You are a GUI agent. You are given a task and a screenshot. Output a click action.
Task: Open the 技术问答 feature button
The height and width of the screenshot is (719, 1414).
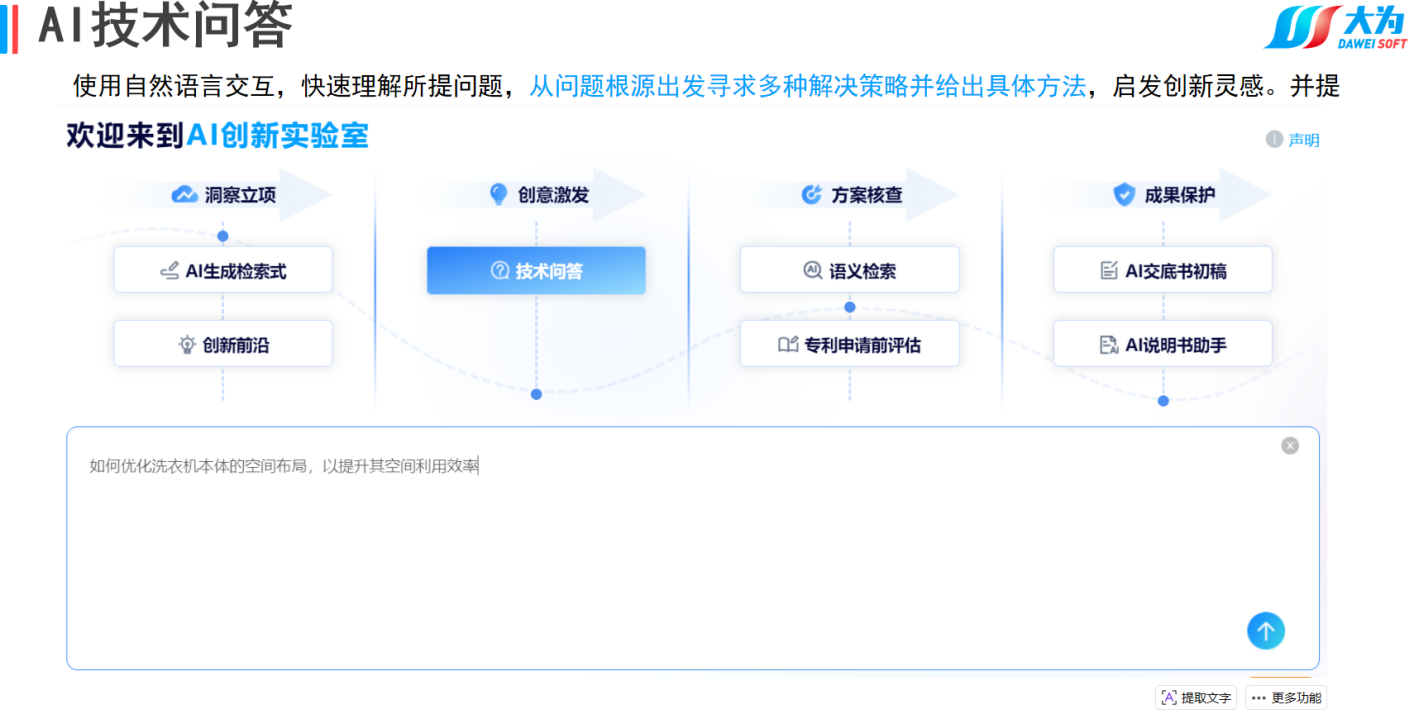click(x=536, y=271)
